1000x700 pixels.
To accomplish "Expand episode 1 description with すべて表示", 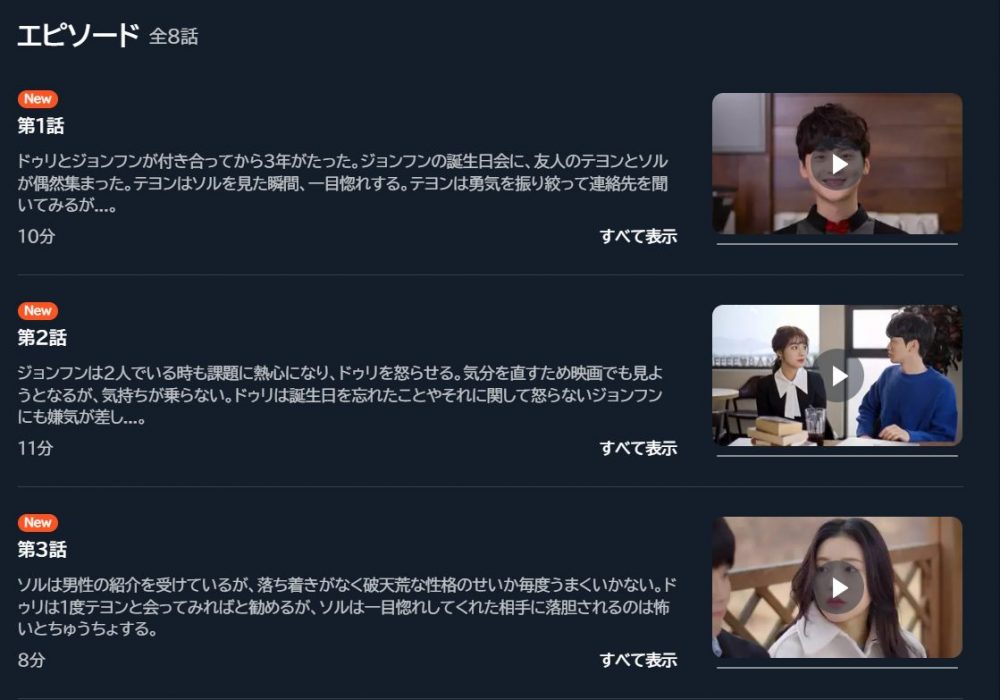I will (638, 237).
